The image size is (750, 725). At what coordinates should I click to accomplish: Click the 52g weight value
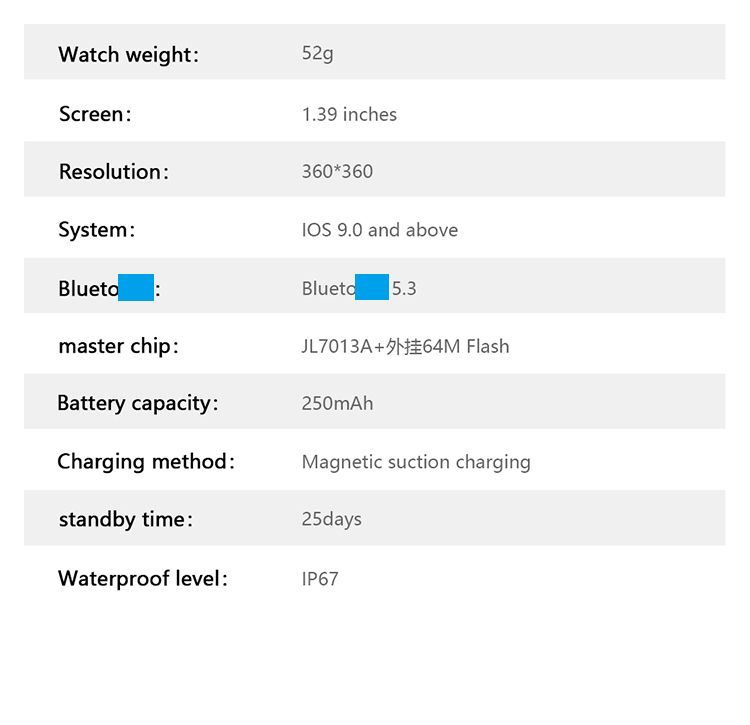[x=317, y=53]
